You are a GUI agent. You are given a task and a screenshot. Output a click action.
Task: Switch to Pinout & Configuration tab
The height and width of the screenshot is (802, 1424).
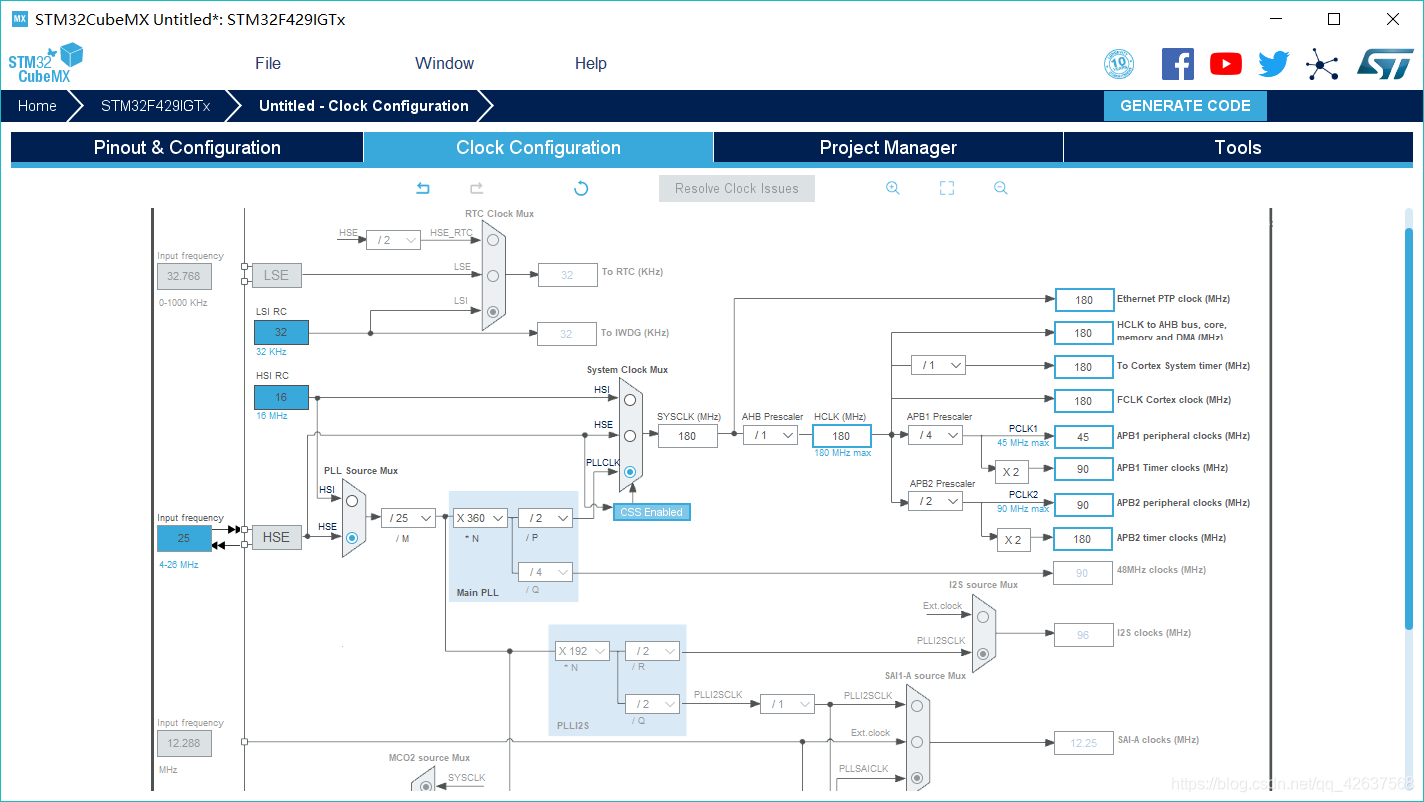pos(187,148)
